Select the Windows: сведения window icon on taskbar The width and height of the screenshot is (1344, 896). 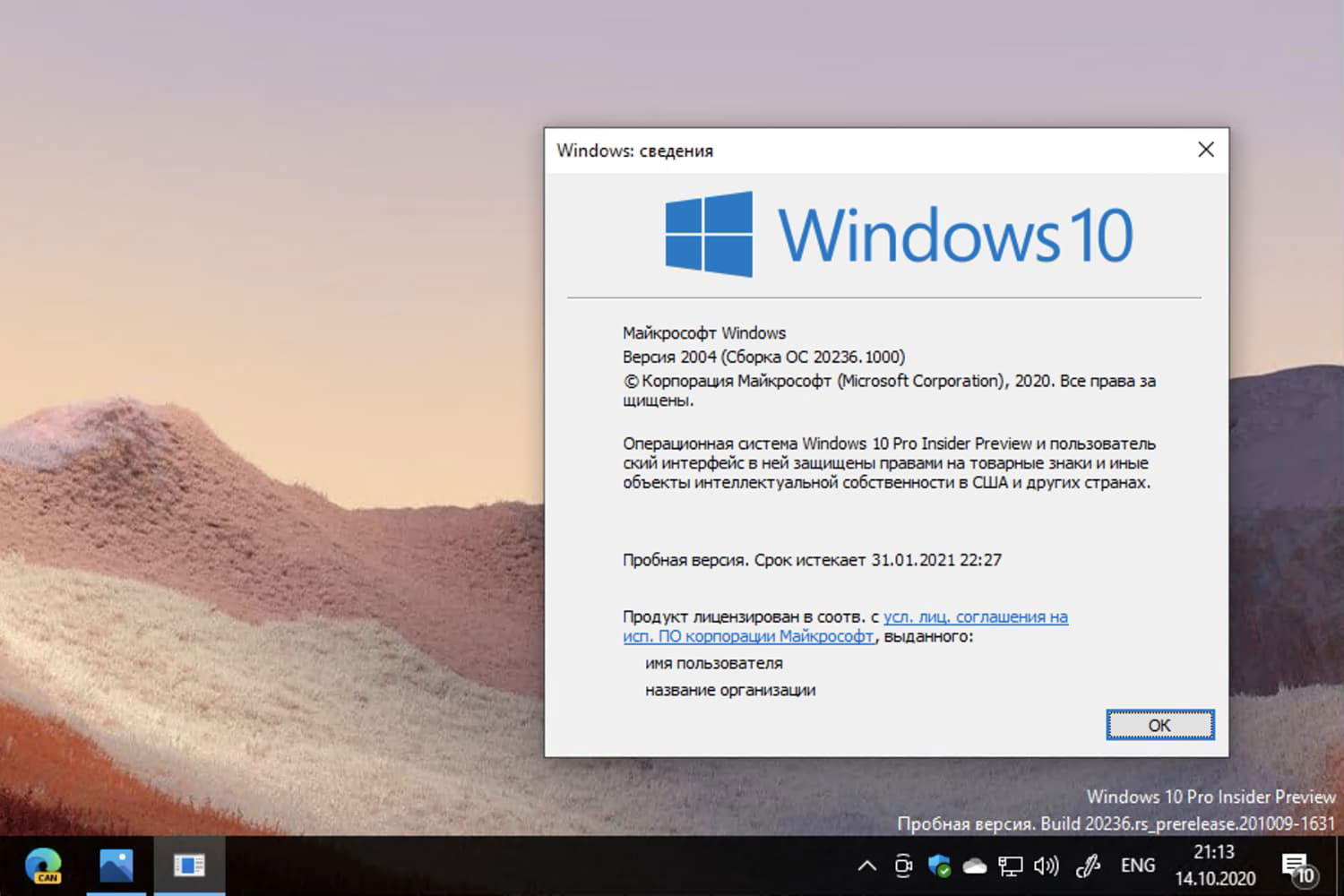click(x=189, y=866)
